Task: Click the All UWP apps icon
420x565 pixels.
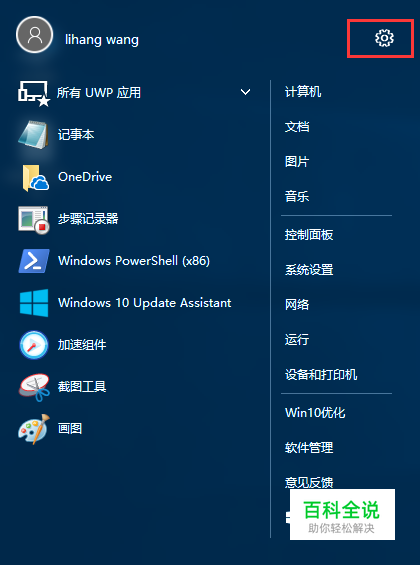Action: click(x=34, y=93)
